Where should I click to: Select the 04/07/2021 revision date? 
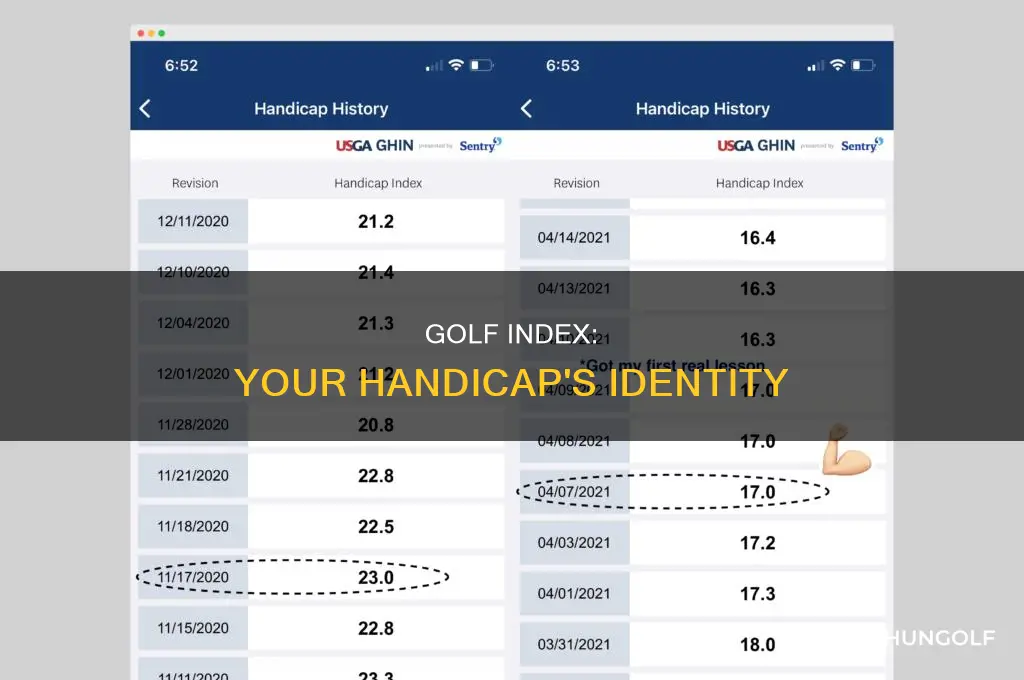tap(574, 492)
